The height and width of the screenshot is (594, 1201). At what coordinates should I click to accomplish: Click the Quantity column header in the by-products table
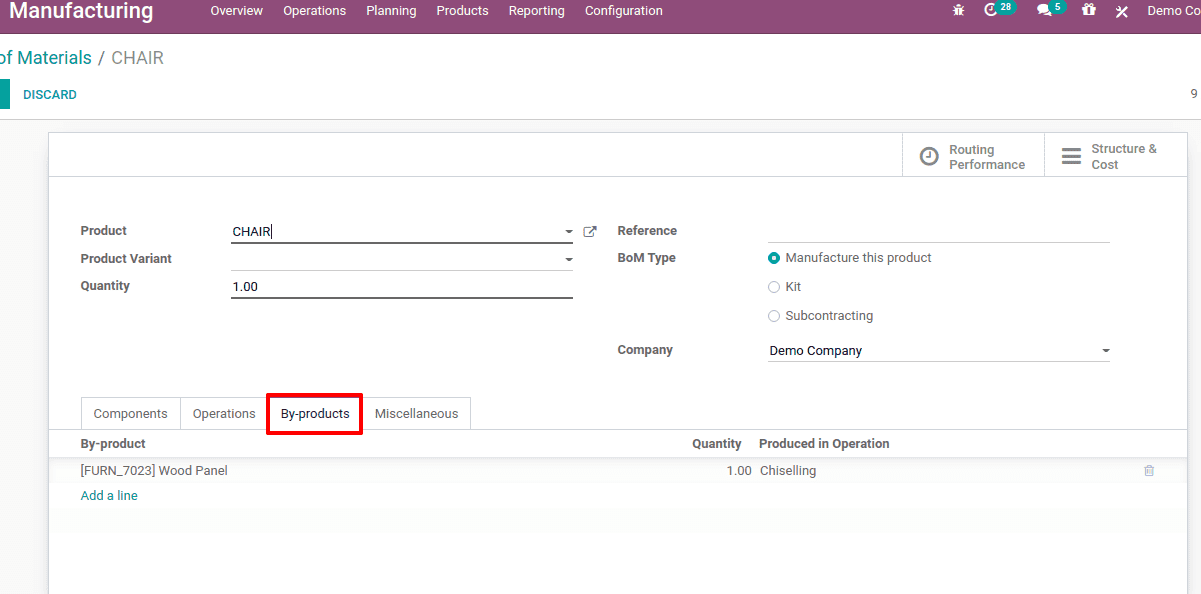pyautogui.click(x=717, y=444)
